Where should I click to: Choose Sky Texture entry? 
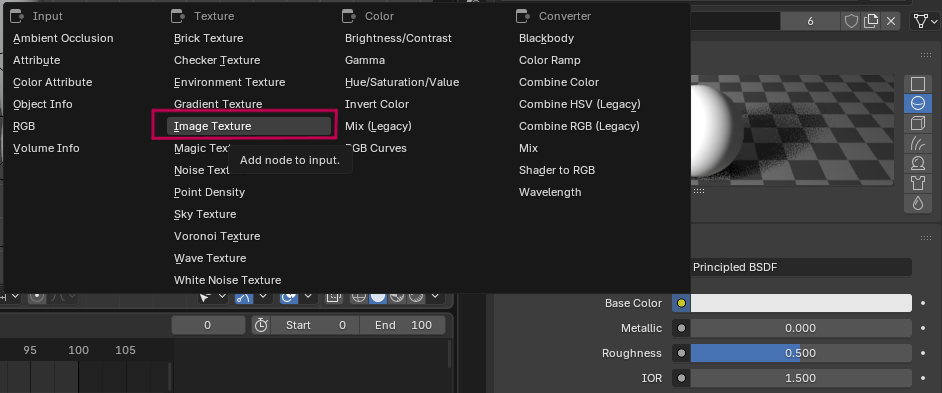pyautogui.click(x=205, y=214)
